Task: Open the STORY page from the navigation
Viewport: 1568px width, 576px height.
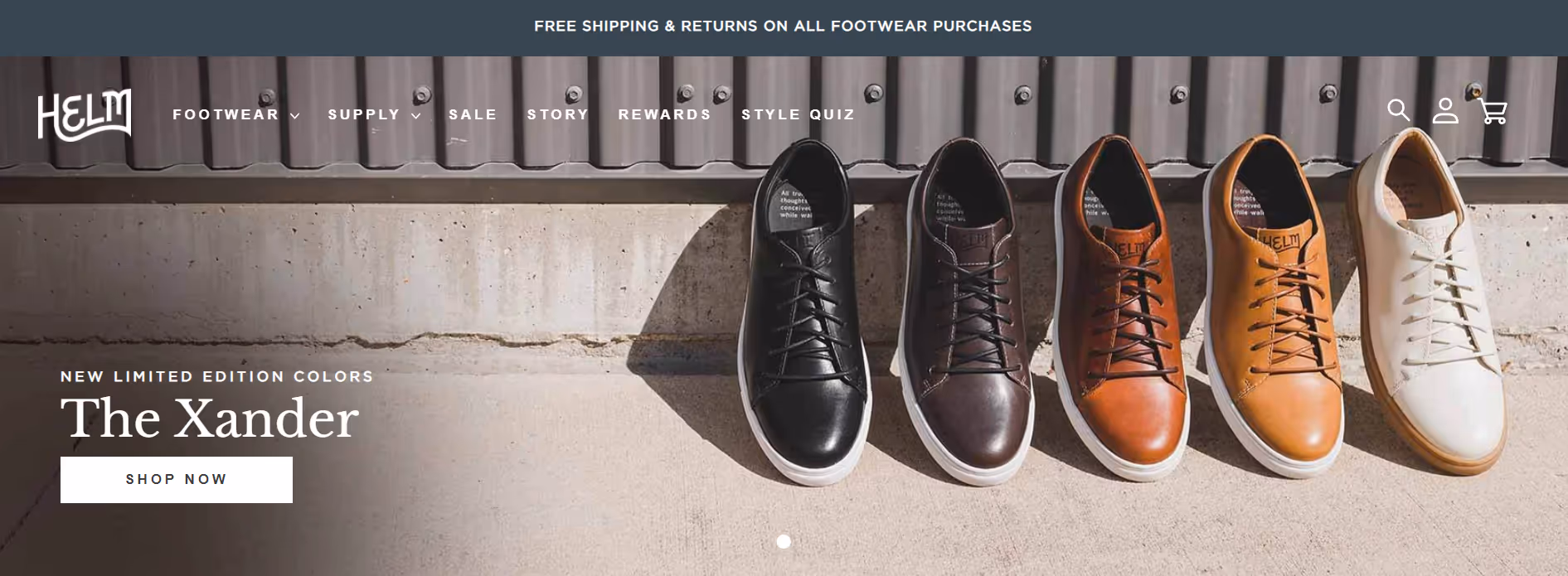Action: [557, 114]
